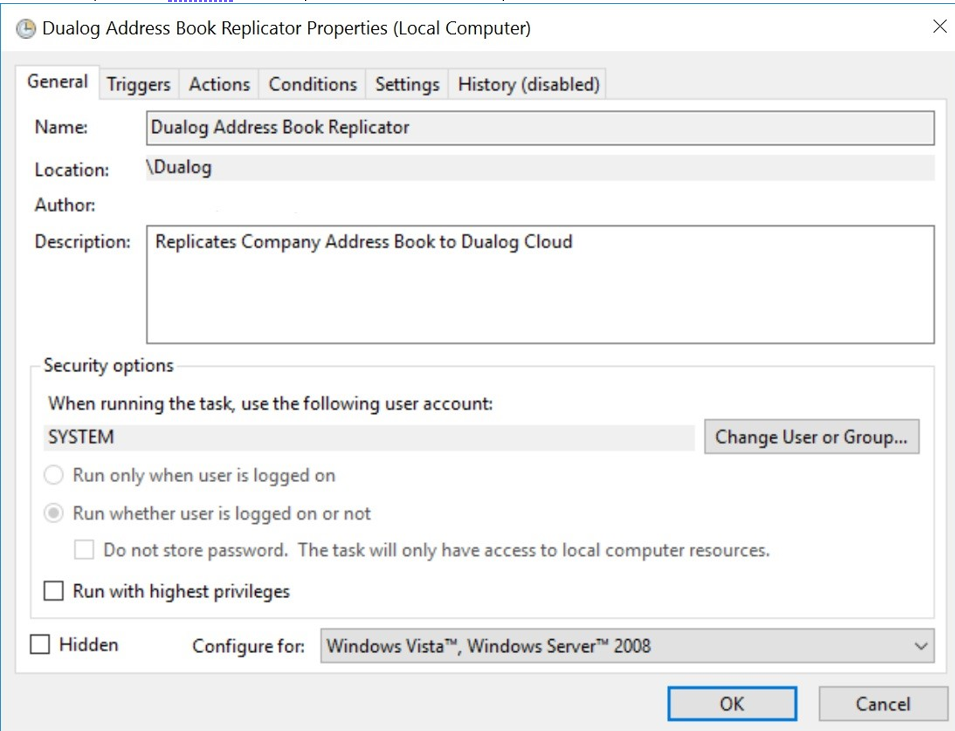The width and height of the screenshot is (955, 731).
Task: Open the Settings tab
Action: tap(407, 84)
